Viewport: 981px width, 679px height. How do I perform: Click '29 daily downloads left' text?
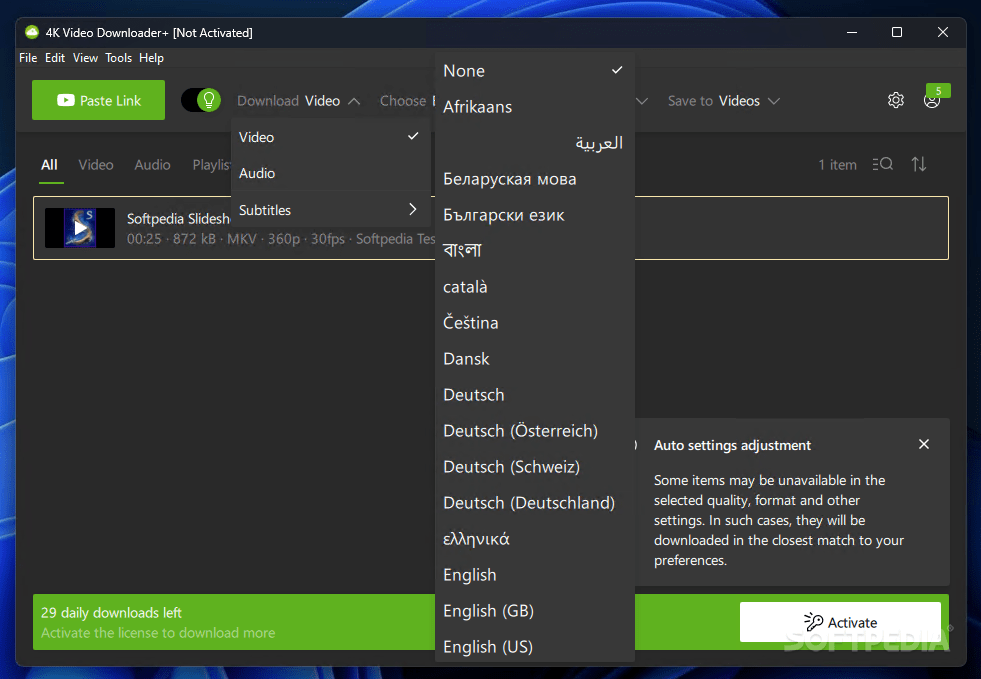[111, 613]
